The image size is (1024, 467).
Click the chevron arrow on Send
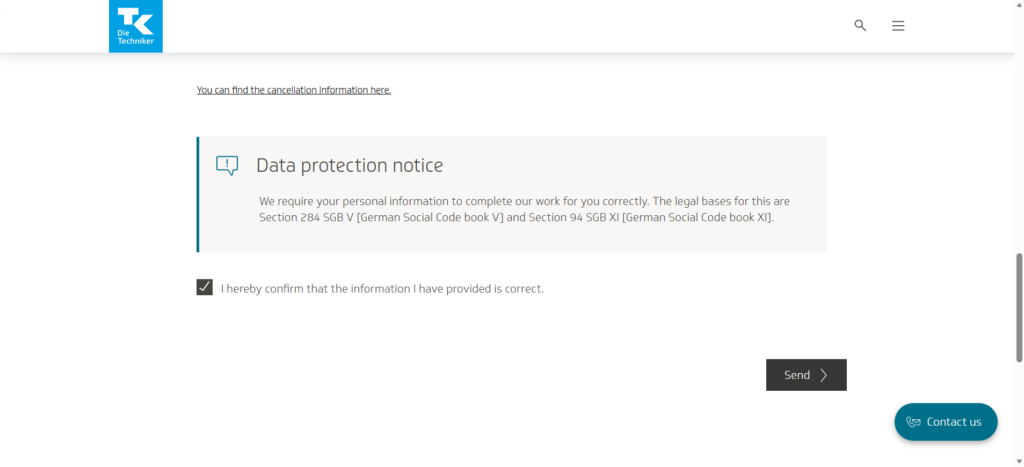pyautogui.click(x=824, y=375)
